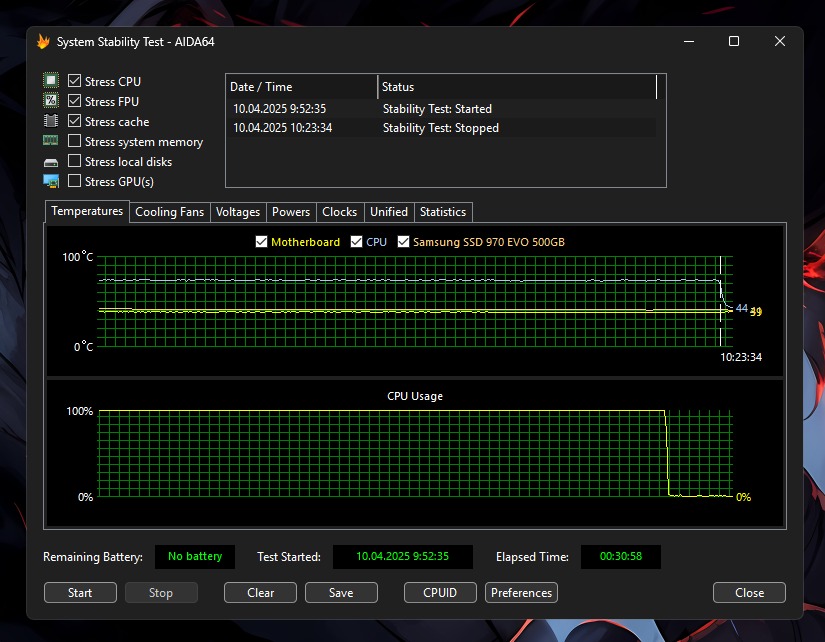This screenshot has width=825, height=642.
Task: Switch to the Powers tab
Action: 291,212
